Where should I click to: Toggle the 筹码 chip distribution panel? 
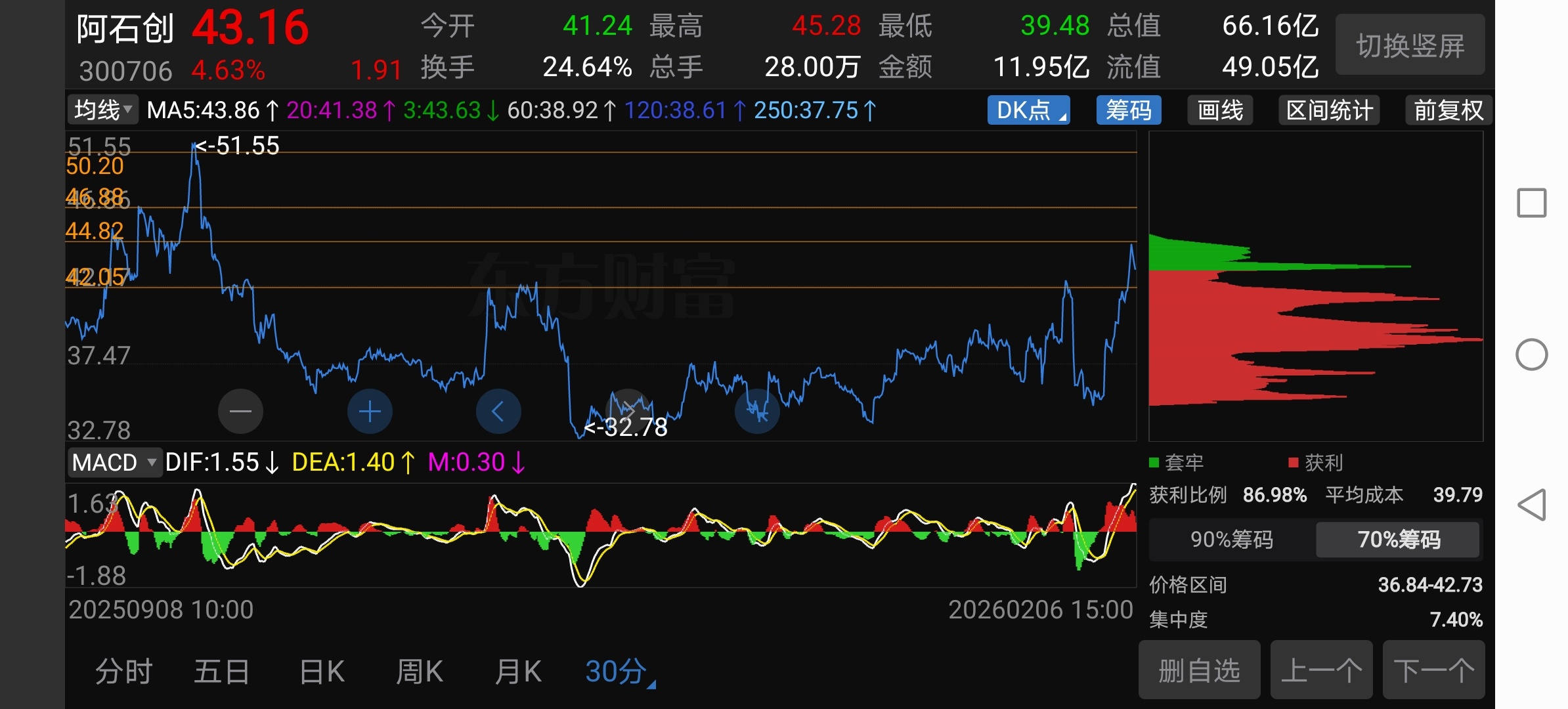(1128, 110)
